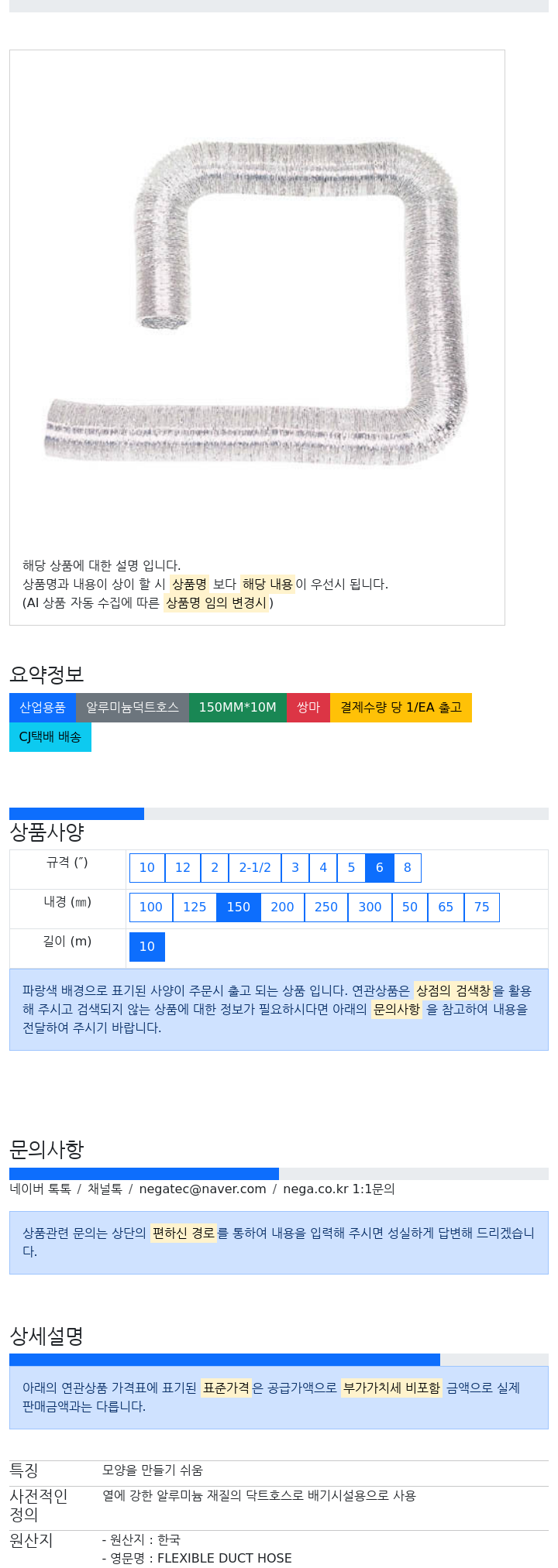Choose the 10 m length option
The image size is (558, 1568).
point(147,947)
